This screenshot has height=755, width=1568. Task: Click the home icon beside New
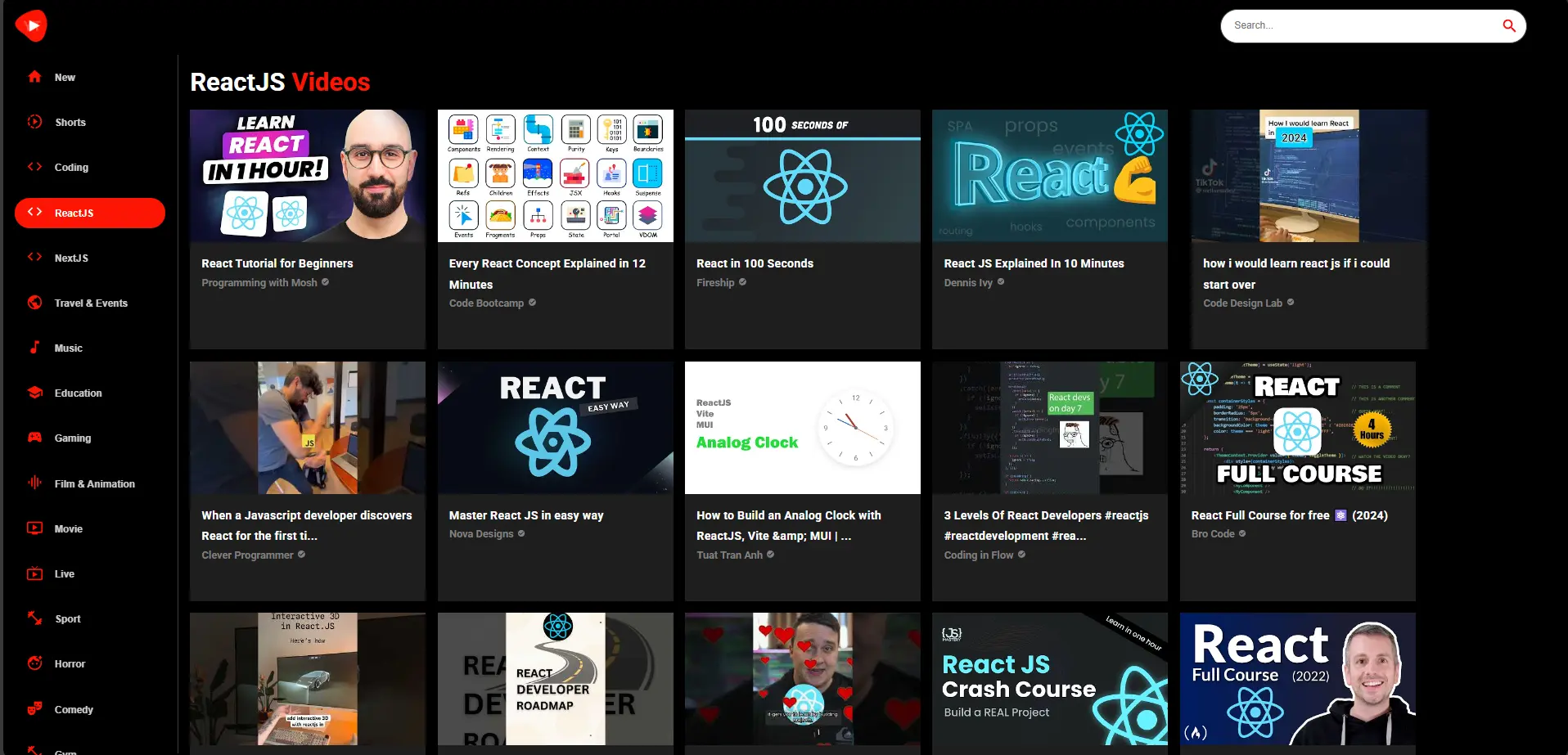tap(34, 77)
